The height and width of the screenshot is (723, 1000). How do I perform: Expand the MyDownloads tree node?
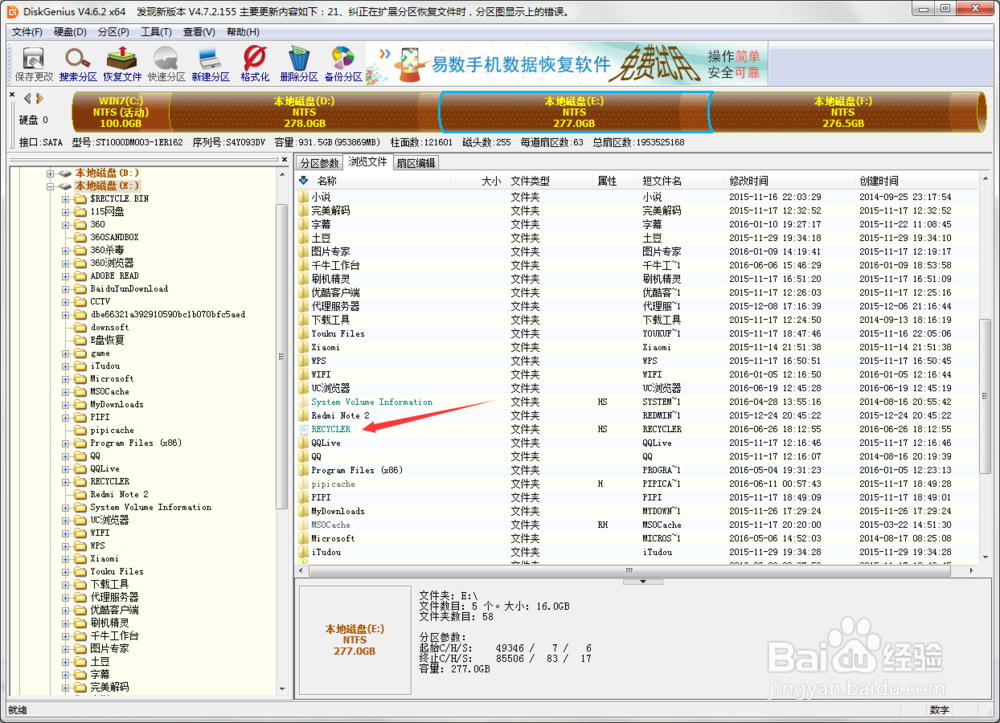click(x=65, y=404)
